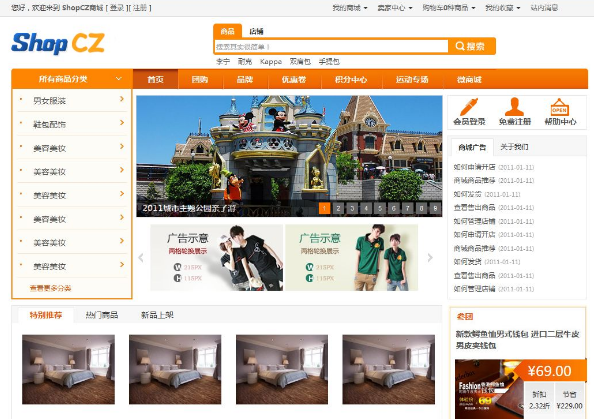594x419 pixels.
Task: Click the person icon for 免费注册
Action: pyautogui.click(x=514, y=107)
